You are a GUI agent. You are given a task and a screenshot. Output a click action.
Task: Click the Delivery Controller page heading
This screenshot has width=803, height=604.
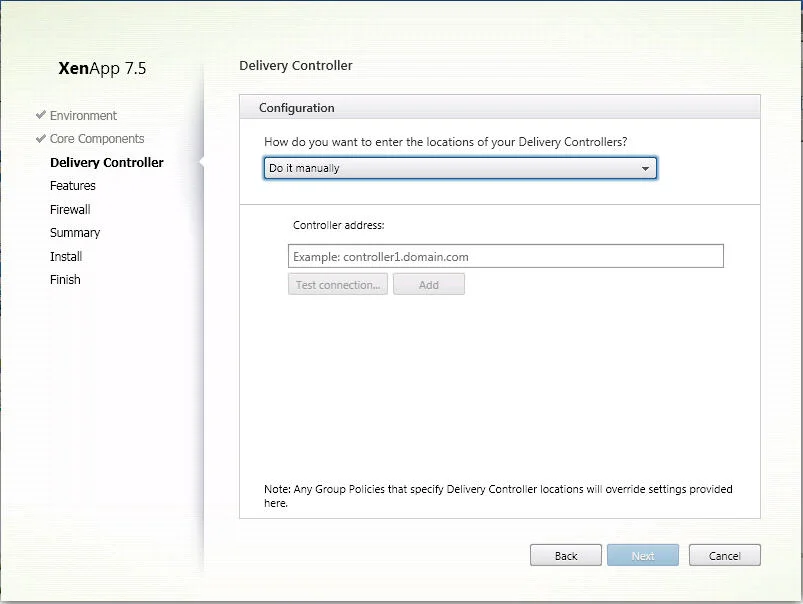[295, 66]
